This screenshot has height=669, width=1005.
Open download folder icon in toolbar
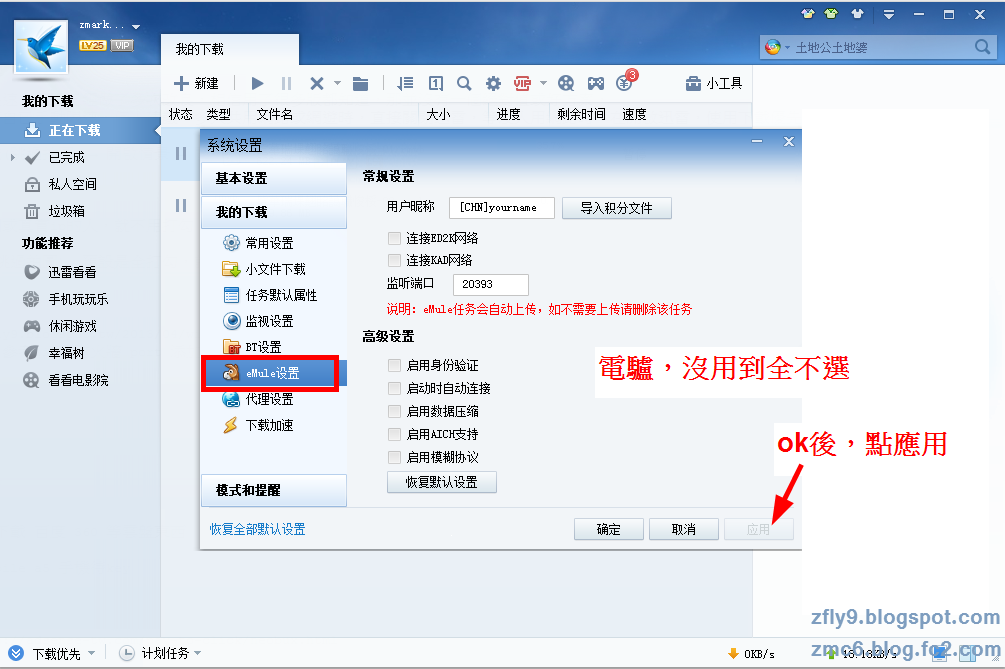[361, 83]
